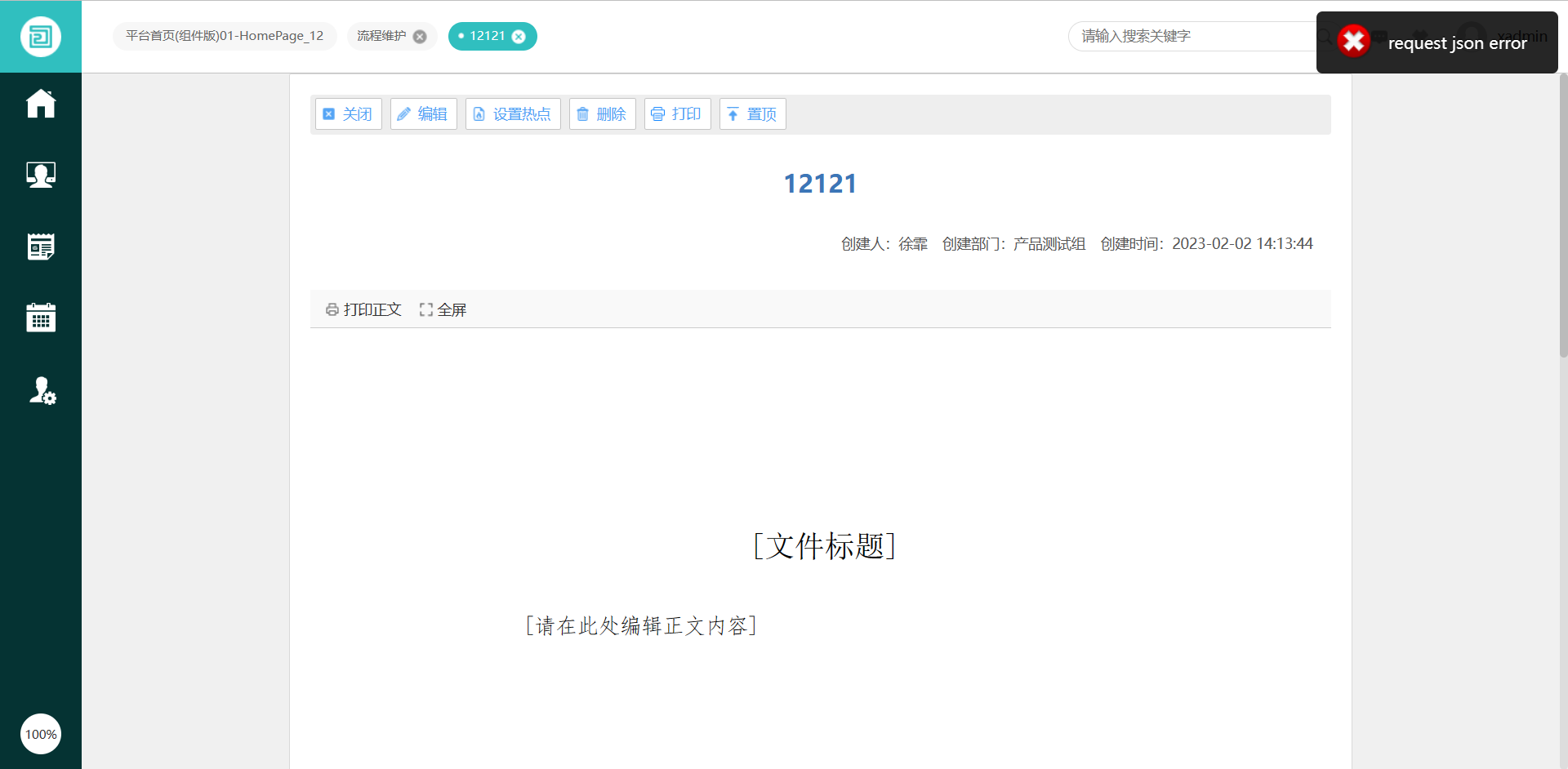Image resolution: width=1568 pixels, height=769 pixels.
Task: Click the red error icon in notification
Action: click(x=1353, y=41)
